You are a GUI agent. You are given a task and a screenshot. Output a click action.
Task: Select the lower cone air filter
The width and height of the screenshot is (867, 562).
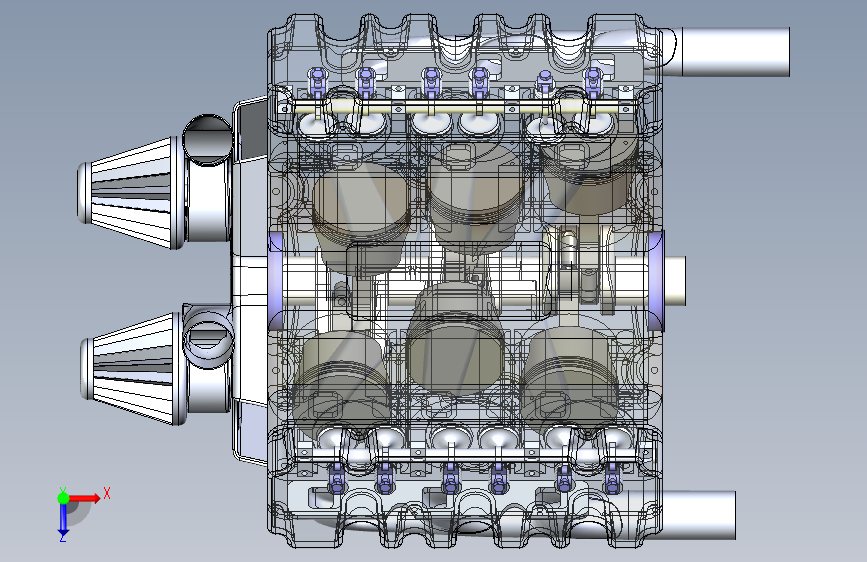pos(132,368)
